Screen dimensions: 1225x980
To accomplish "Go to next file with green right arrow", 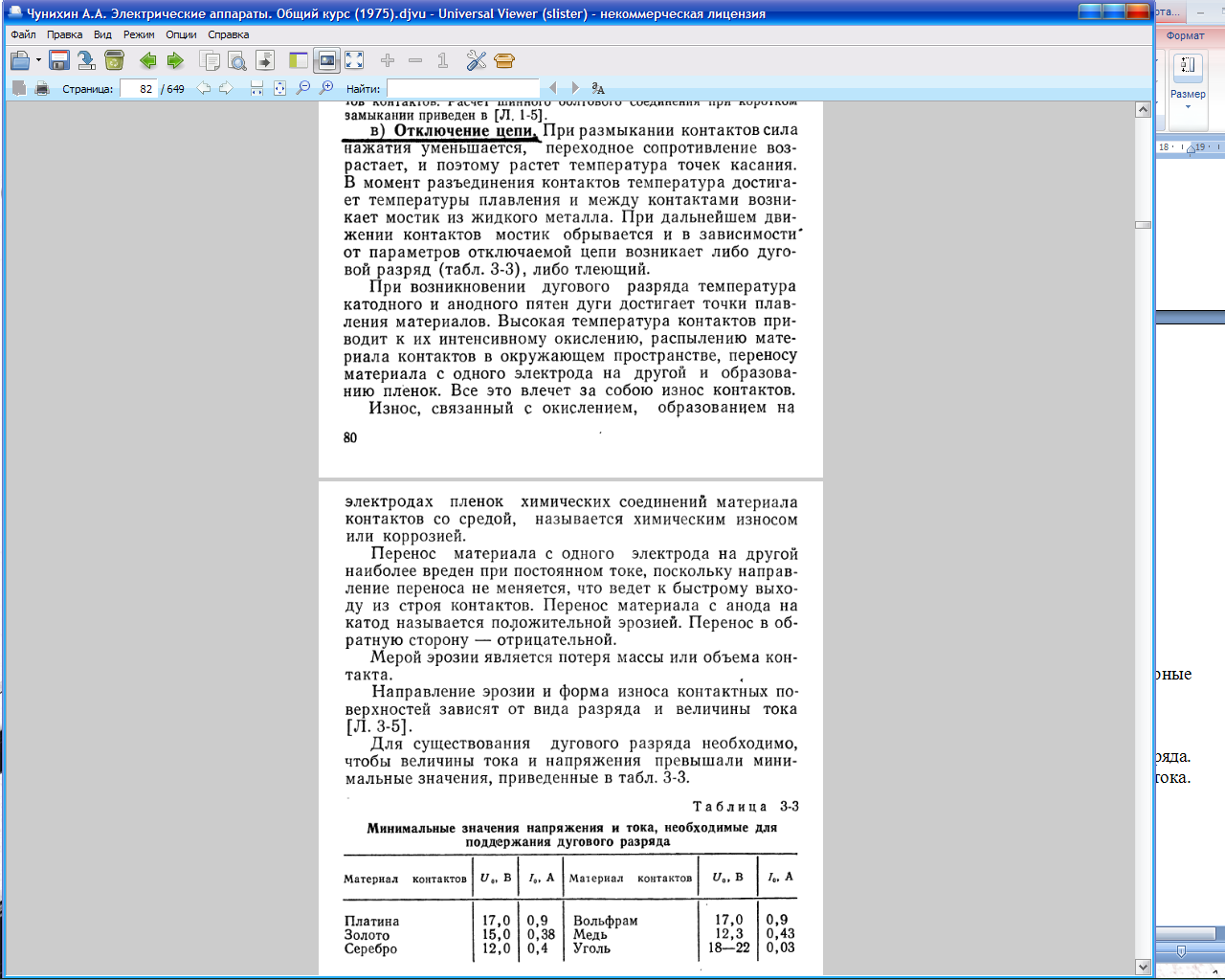I will [175, 60].
